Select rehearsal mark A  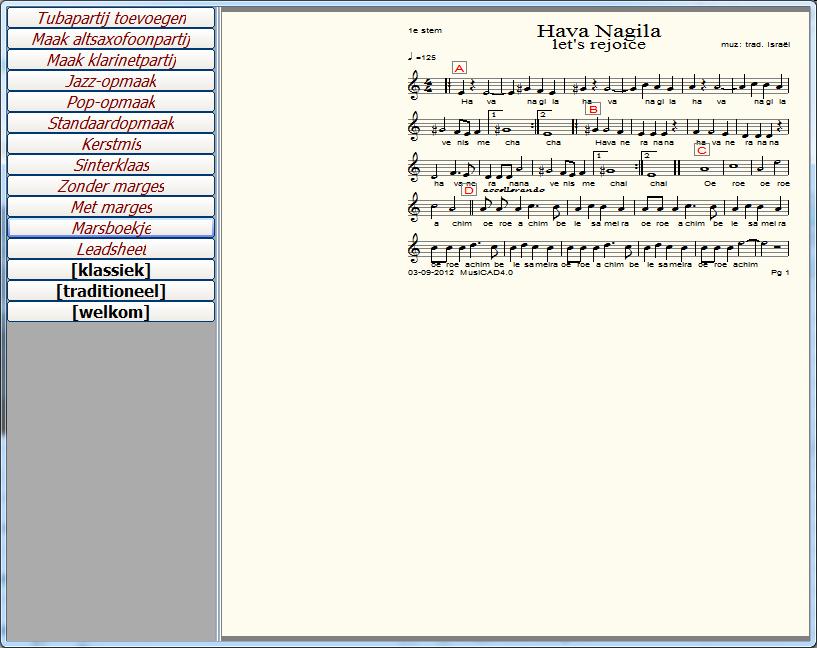[x=459, y=68]
